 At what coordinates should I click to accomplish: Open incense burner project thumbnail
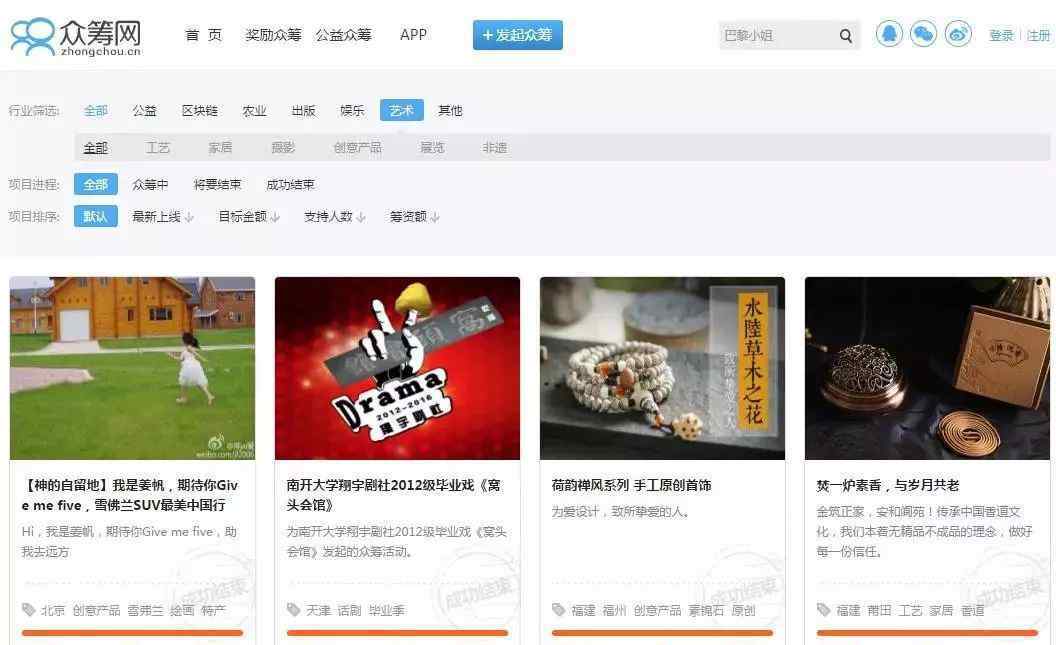pyautogui.click(x=927, y=368)
